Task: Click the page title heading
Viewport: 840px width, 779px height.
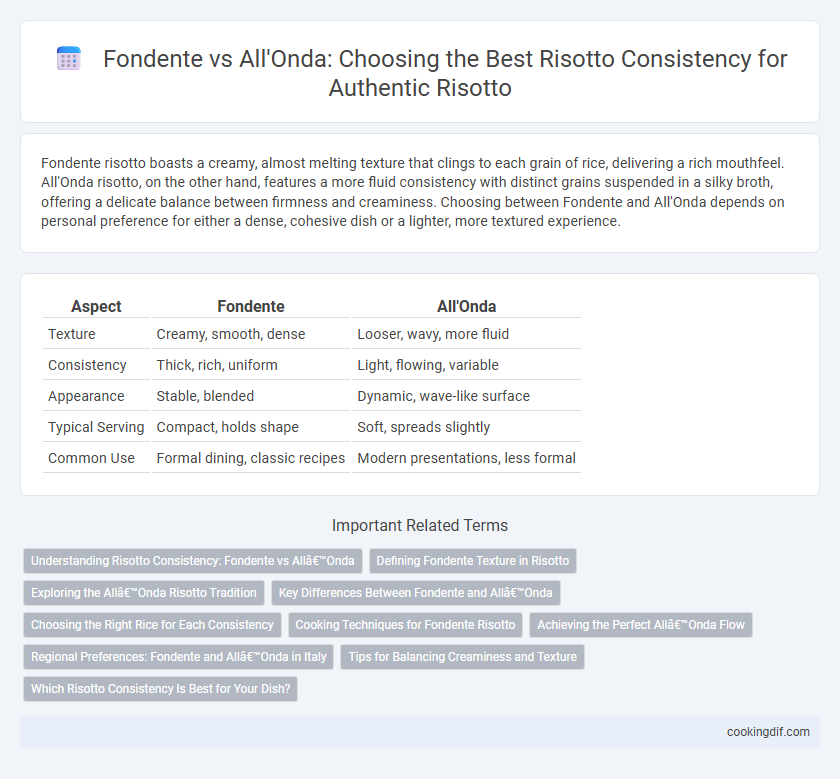Action: 445,73
